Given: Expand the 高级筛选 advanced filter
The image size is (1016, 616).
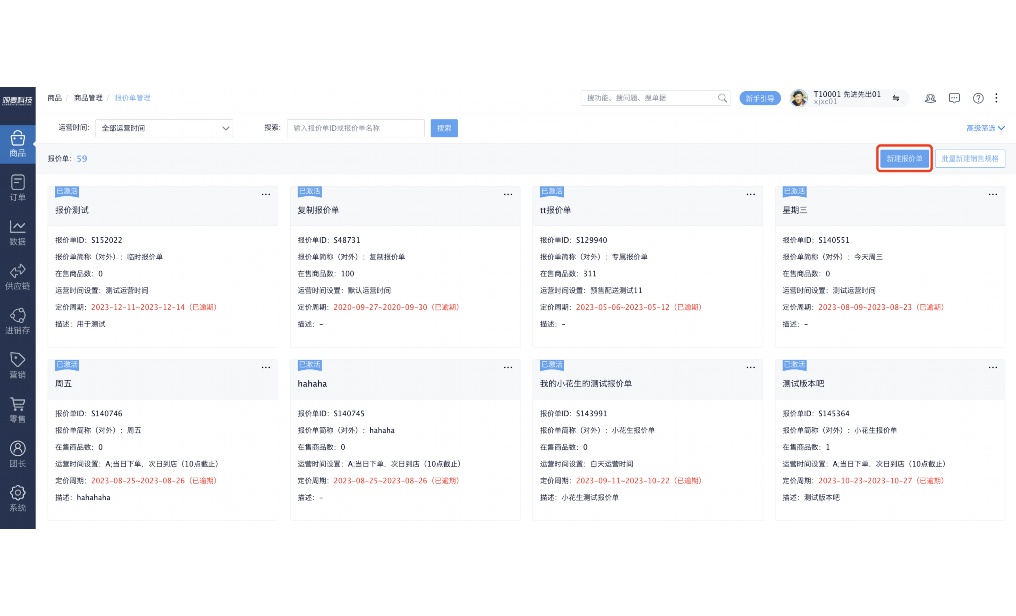Looking at the screenshot, I should [x=985, y=128].
